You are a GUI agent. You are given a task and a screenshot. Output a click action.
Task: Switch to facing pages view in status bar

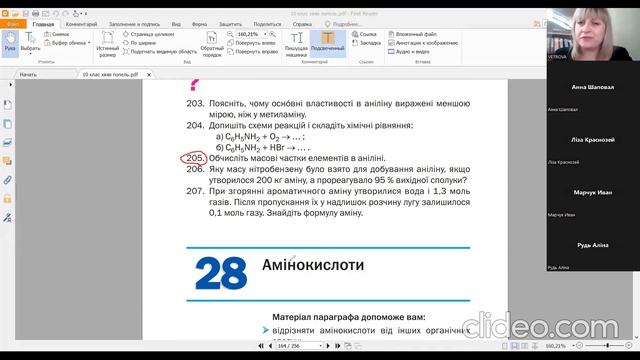click(x=524, y=346)
